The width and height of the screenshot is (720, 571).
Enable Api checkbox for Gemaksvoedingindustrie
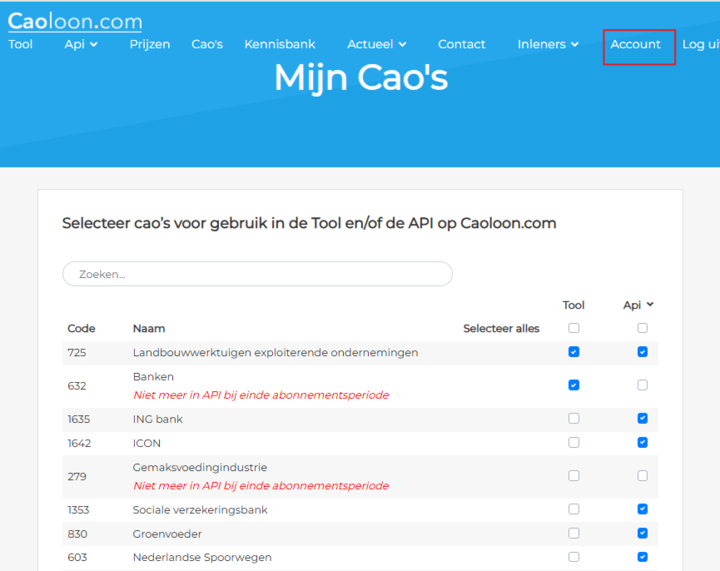642,476
